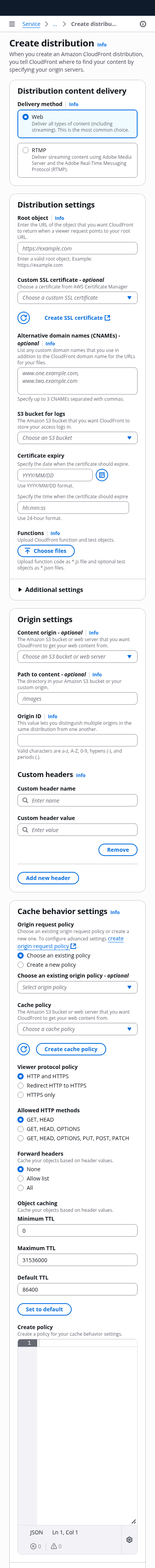
Task: Refresh the SSL certificate list
Action: click(x=24, y=318)
